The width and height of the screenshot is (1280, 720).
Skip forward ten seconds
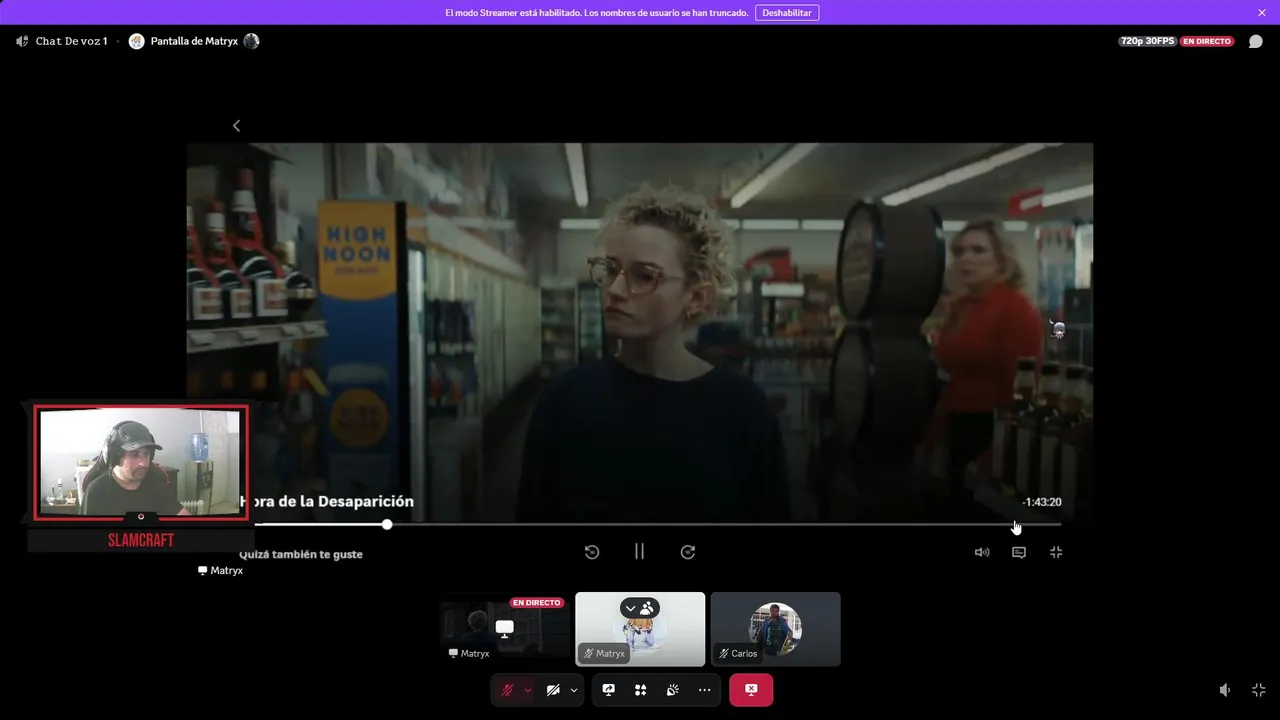click(x=688, y=552)
